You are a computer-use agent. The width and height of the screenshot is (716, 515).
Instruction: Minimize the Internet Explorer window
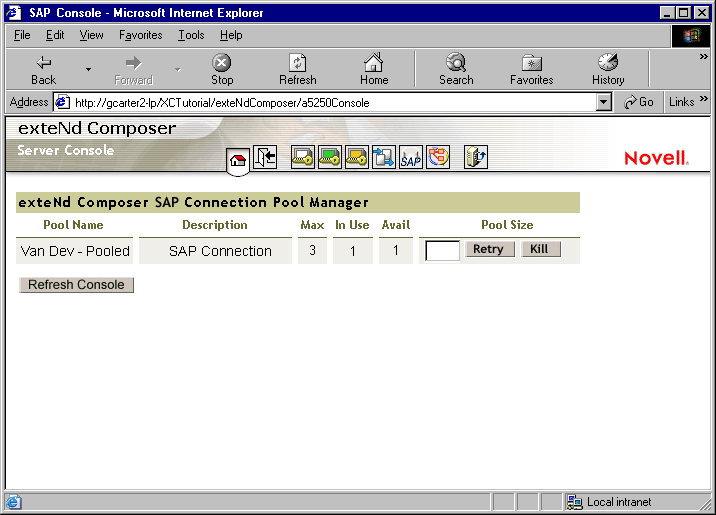pos(668,13)
